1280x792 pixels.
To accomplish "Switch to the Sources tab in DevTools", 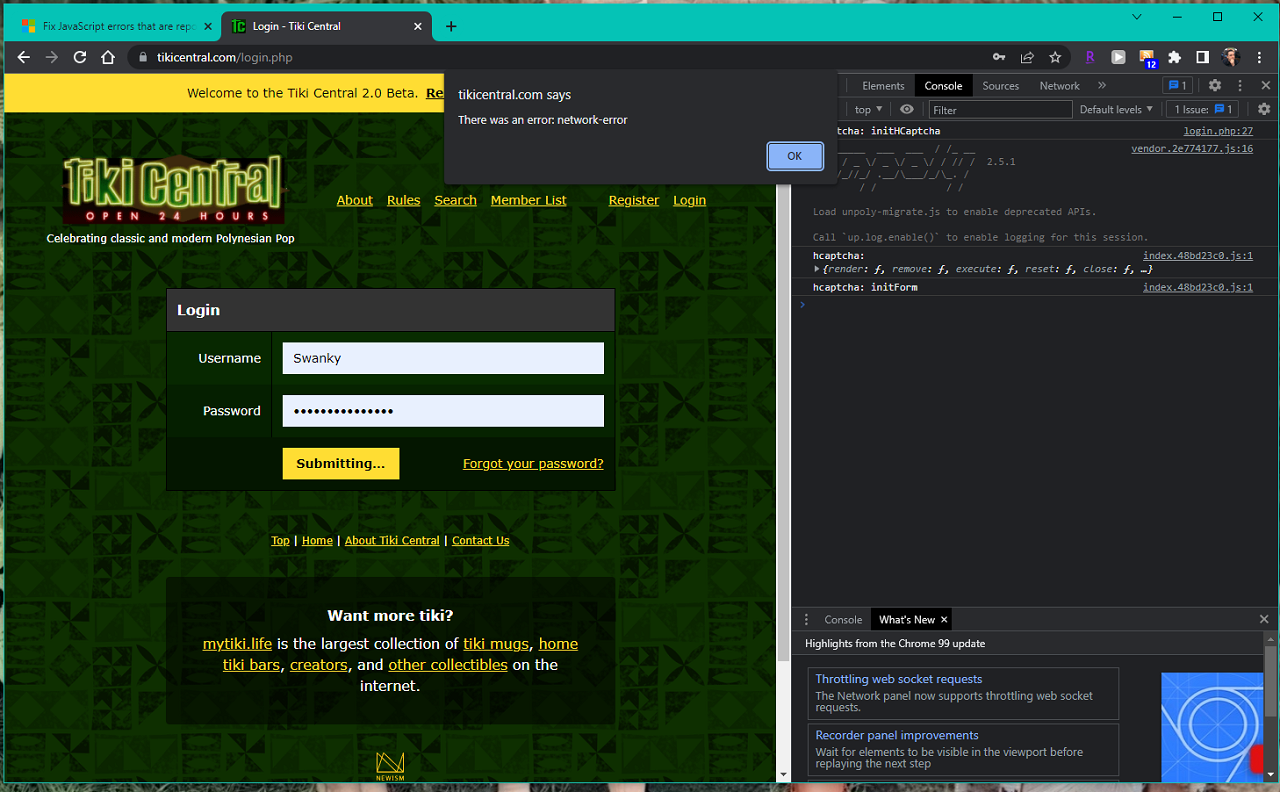I will coord(1000,86).
